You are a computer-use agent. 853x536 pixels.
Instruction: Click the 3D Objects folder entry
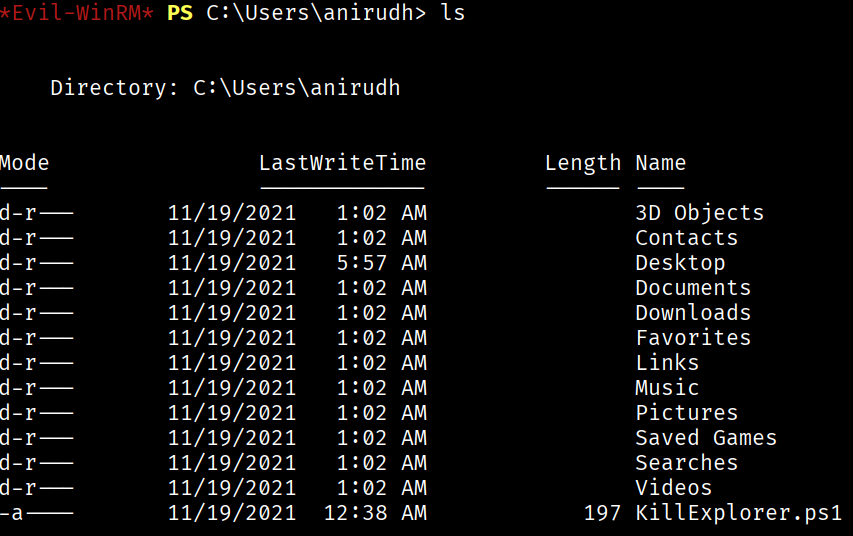[x=700, y=213]
